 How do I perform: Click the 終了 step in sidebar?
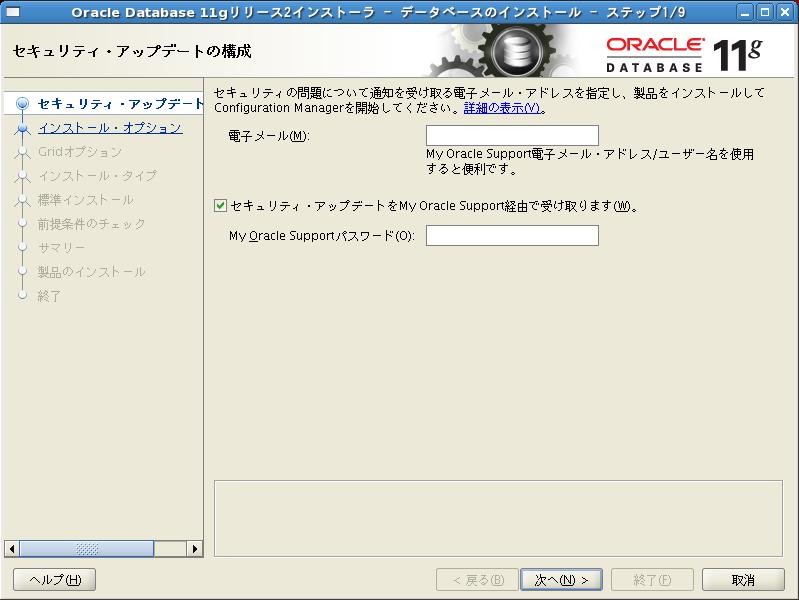click(49, 296)
